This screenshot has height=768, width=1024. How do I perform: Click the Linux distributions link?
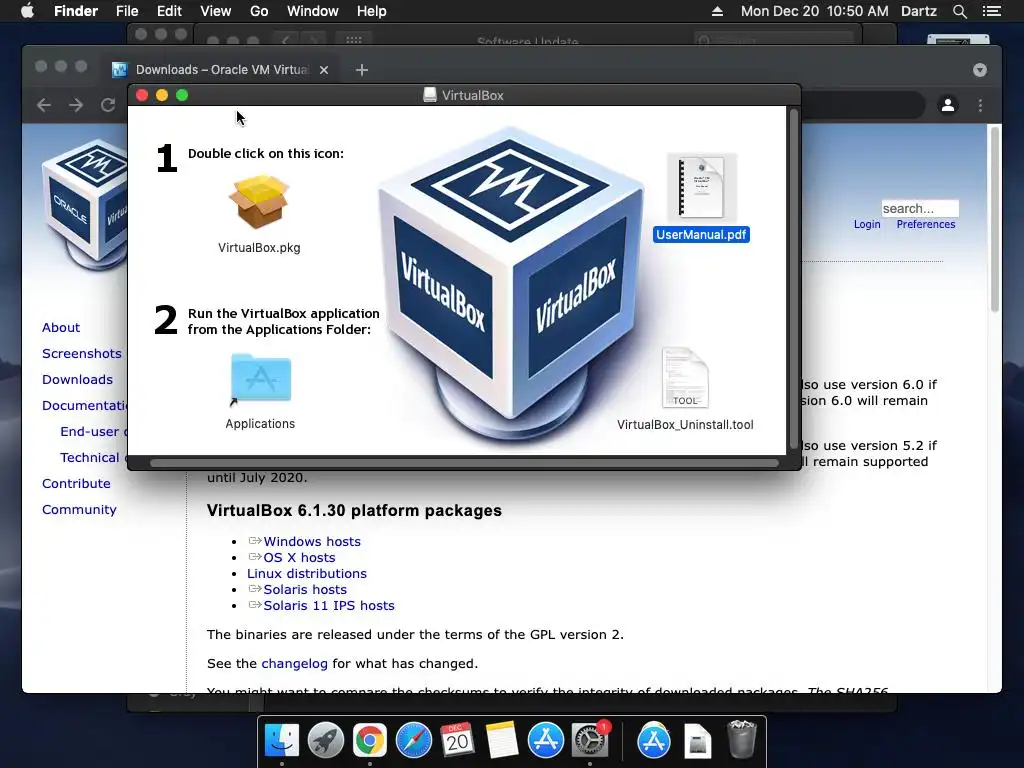[307, 573]
